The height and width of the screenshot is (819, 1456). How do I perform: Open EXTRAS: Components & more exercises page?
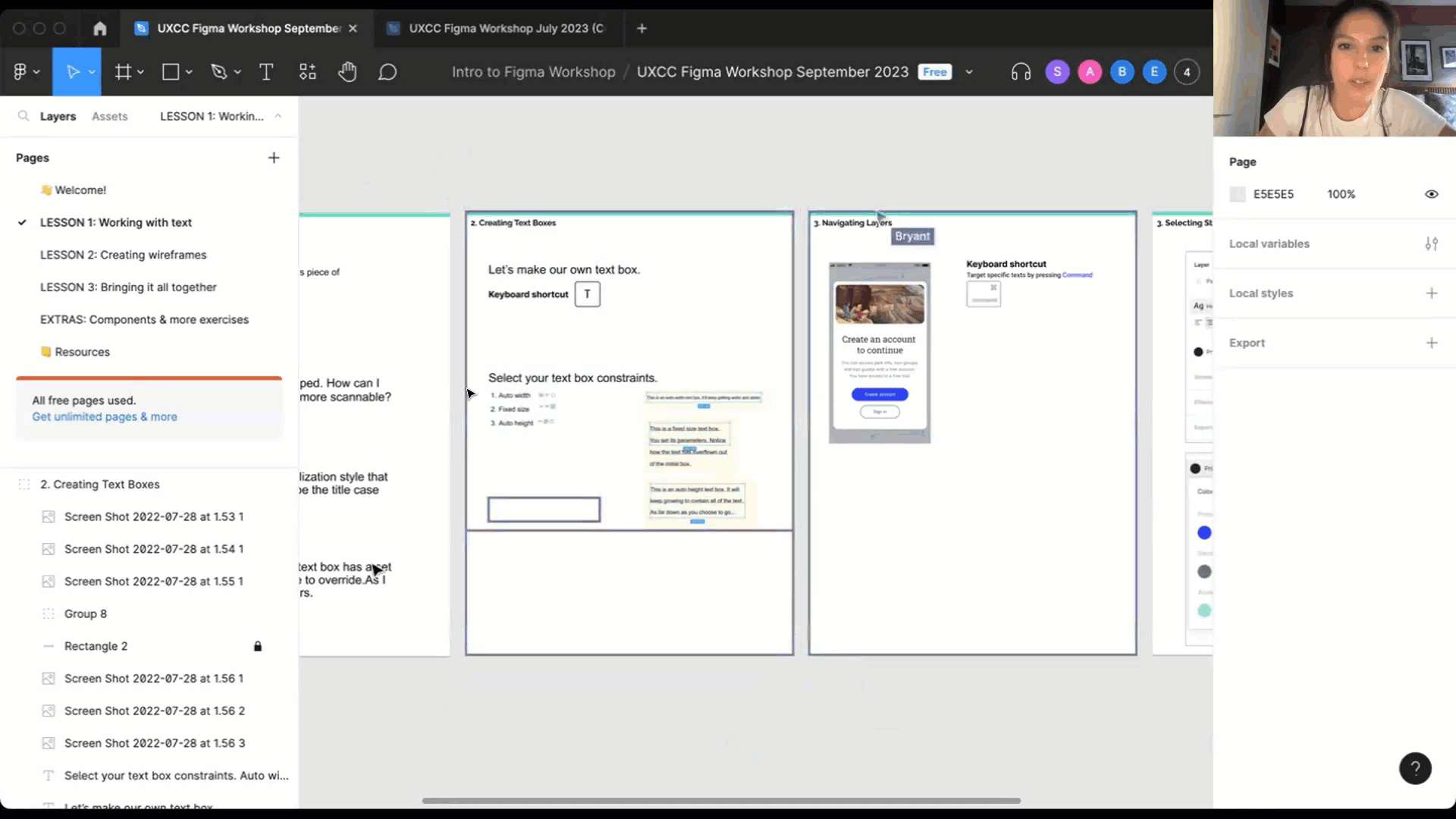coord(144,319)
